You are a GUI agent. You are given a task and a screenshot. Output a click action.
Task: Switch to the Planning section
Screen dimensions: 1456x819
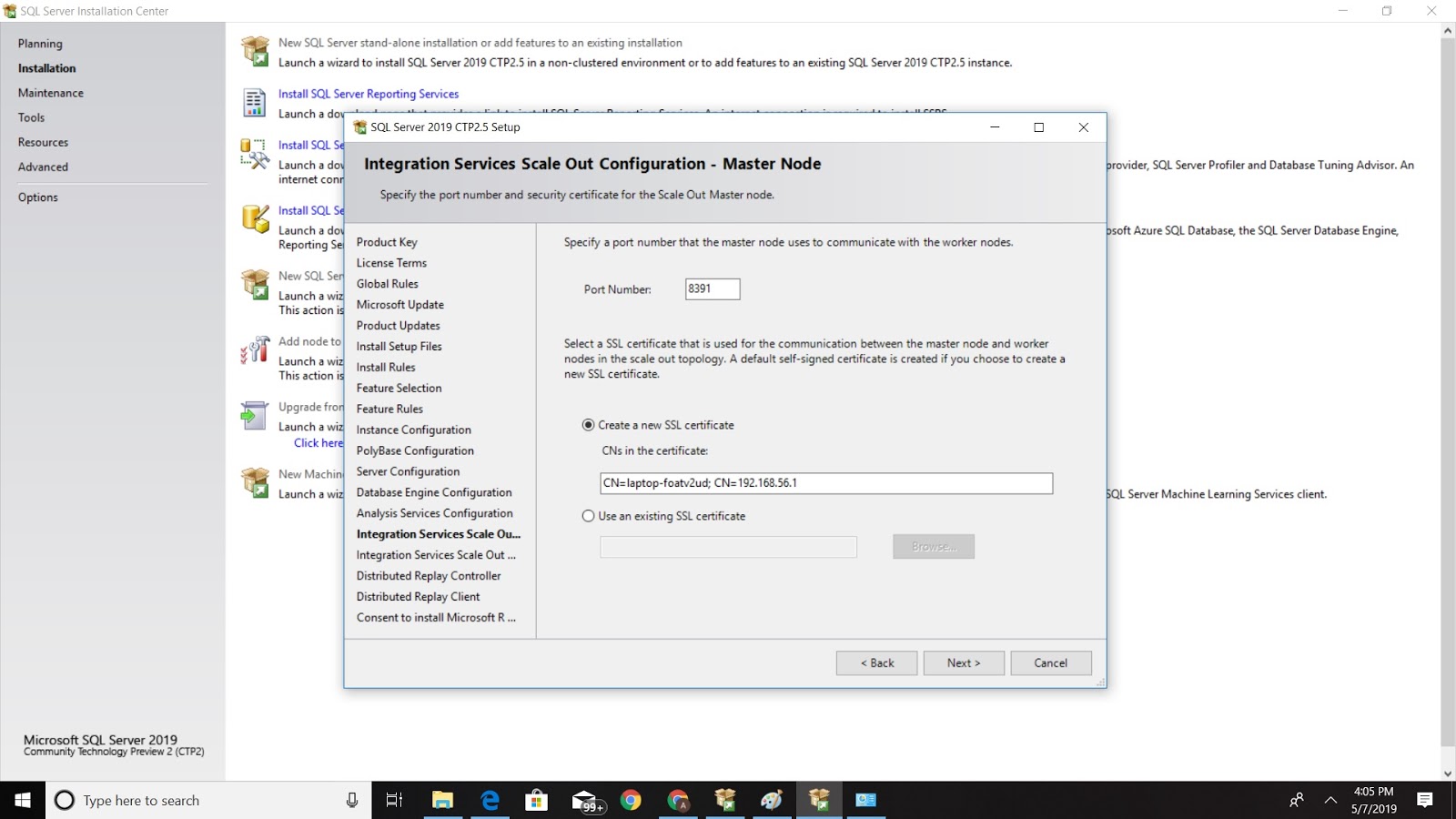pyautogui.click(x=40, y=43)
